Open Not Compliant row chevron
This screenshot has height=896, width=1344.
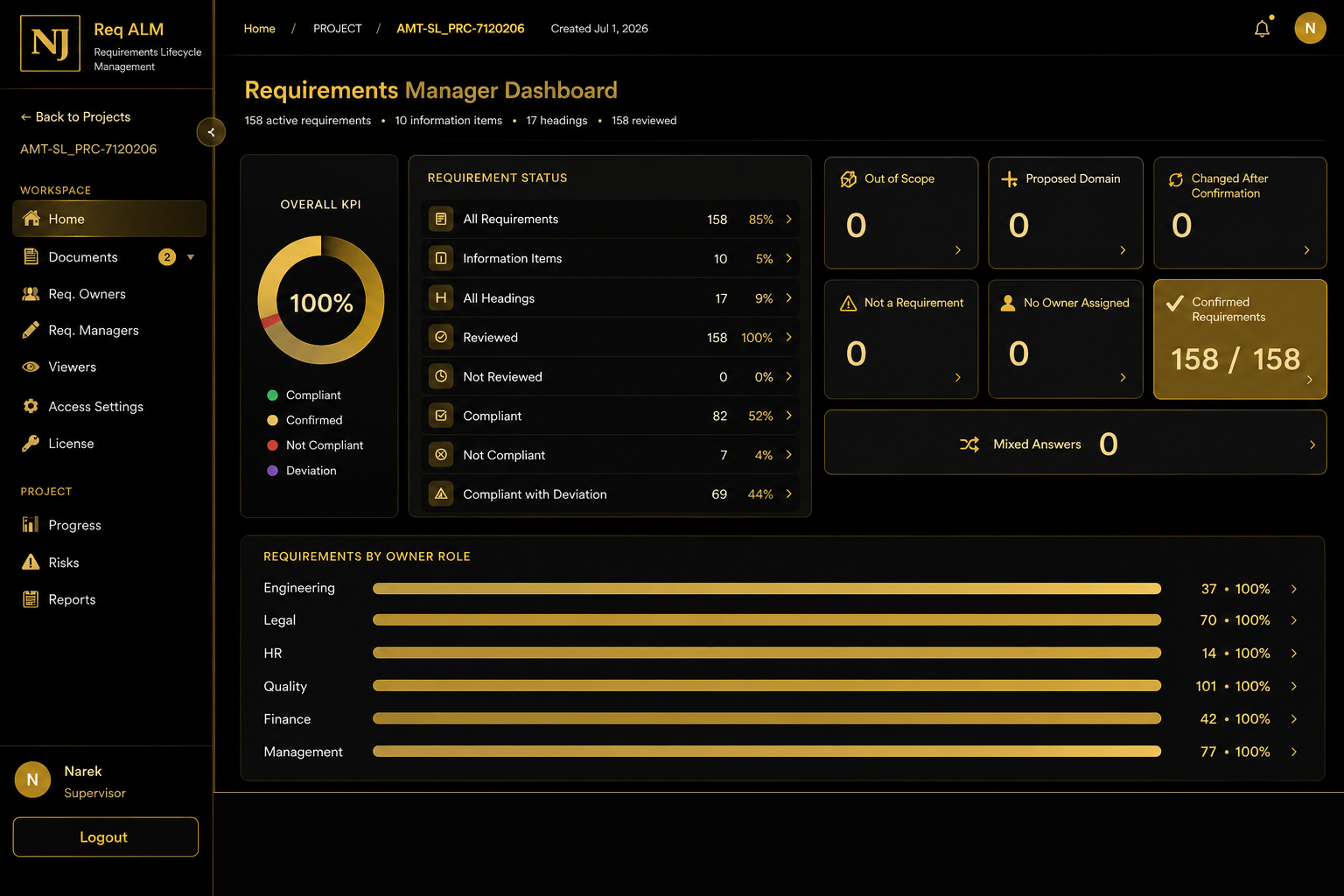coord(788,455)
